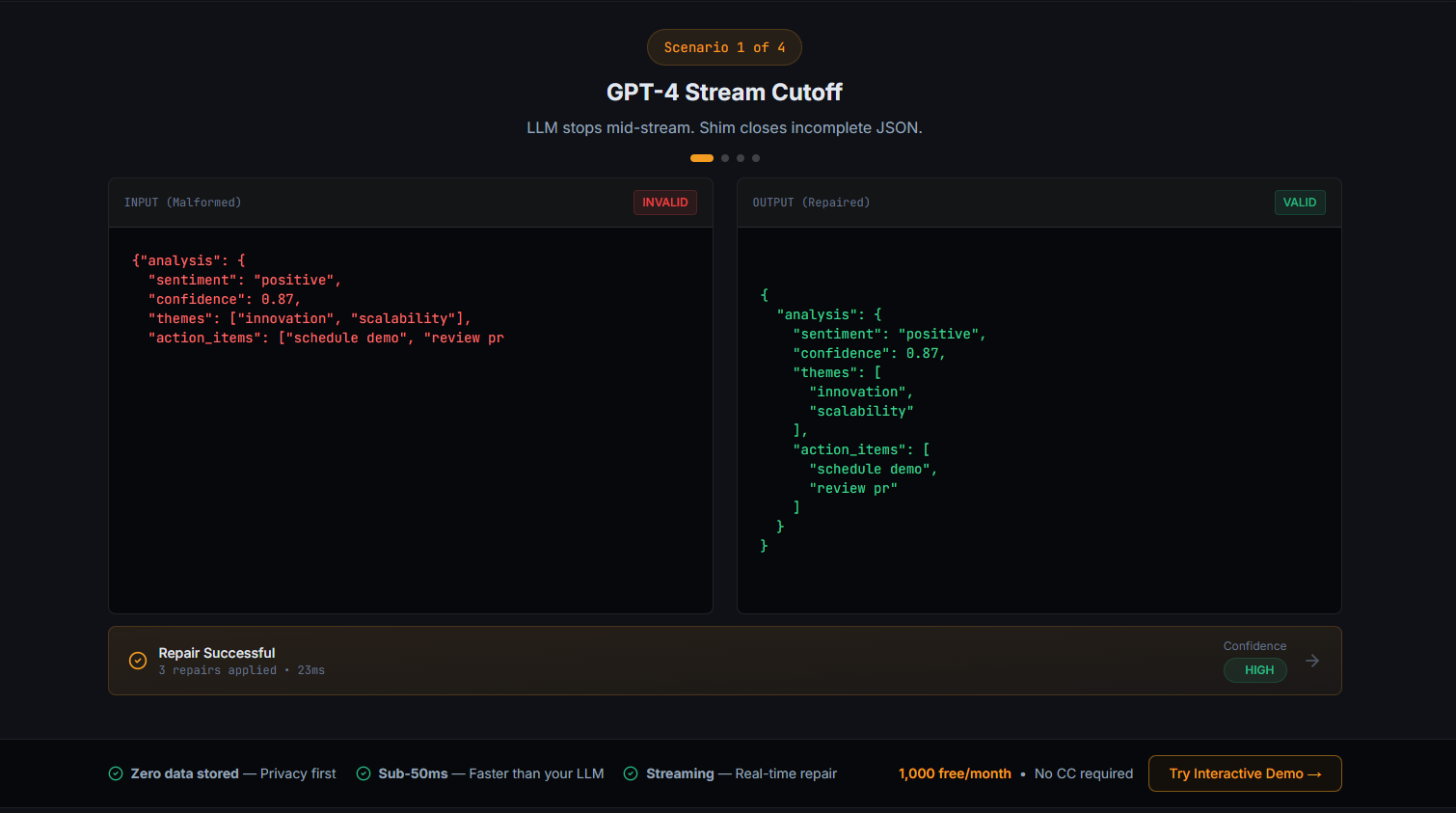Switch to scenario three via progress dot
Viewport: 1456px width, 813px height.
(740, 157)
